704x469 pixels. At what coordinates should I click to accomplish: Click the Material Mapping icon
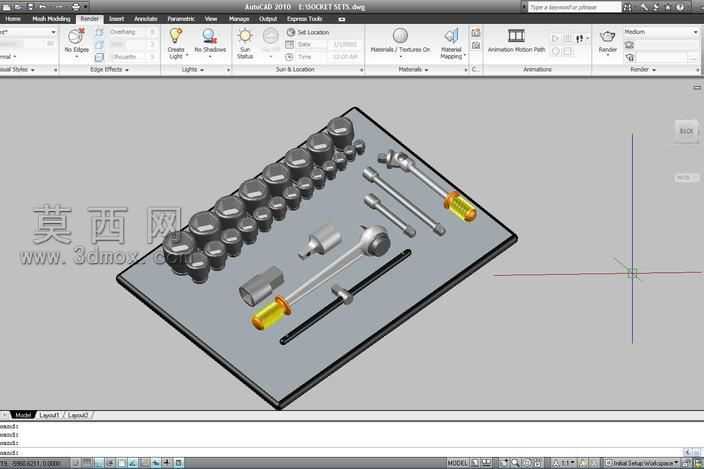tap(451, 36)
